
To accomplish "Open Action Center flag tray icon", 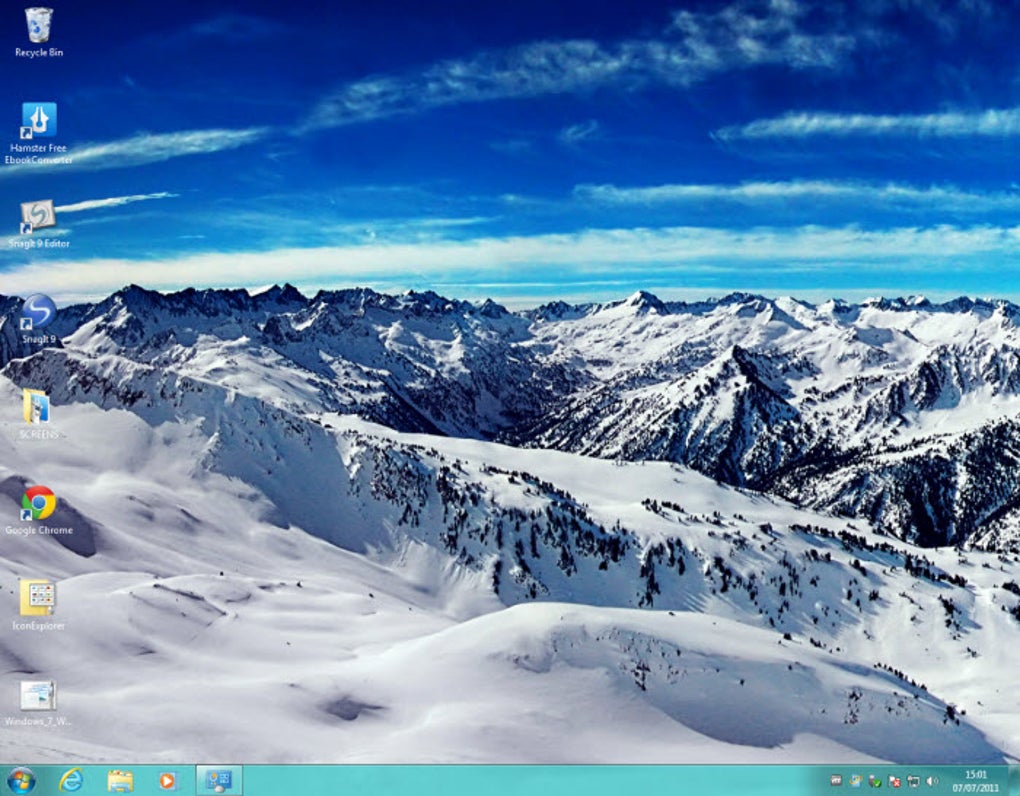I will pos(894,781).
